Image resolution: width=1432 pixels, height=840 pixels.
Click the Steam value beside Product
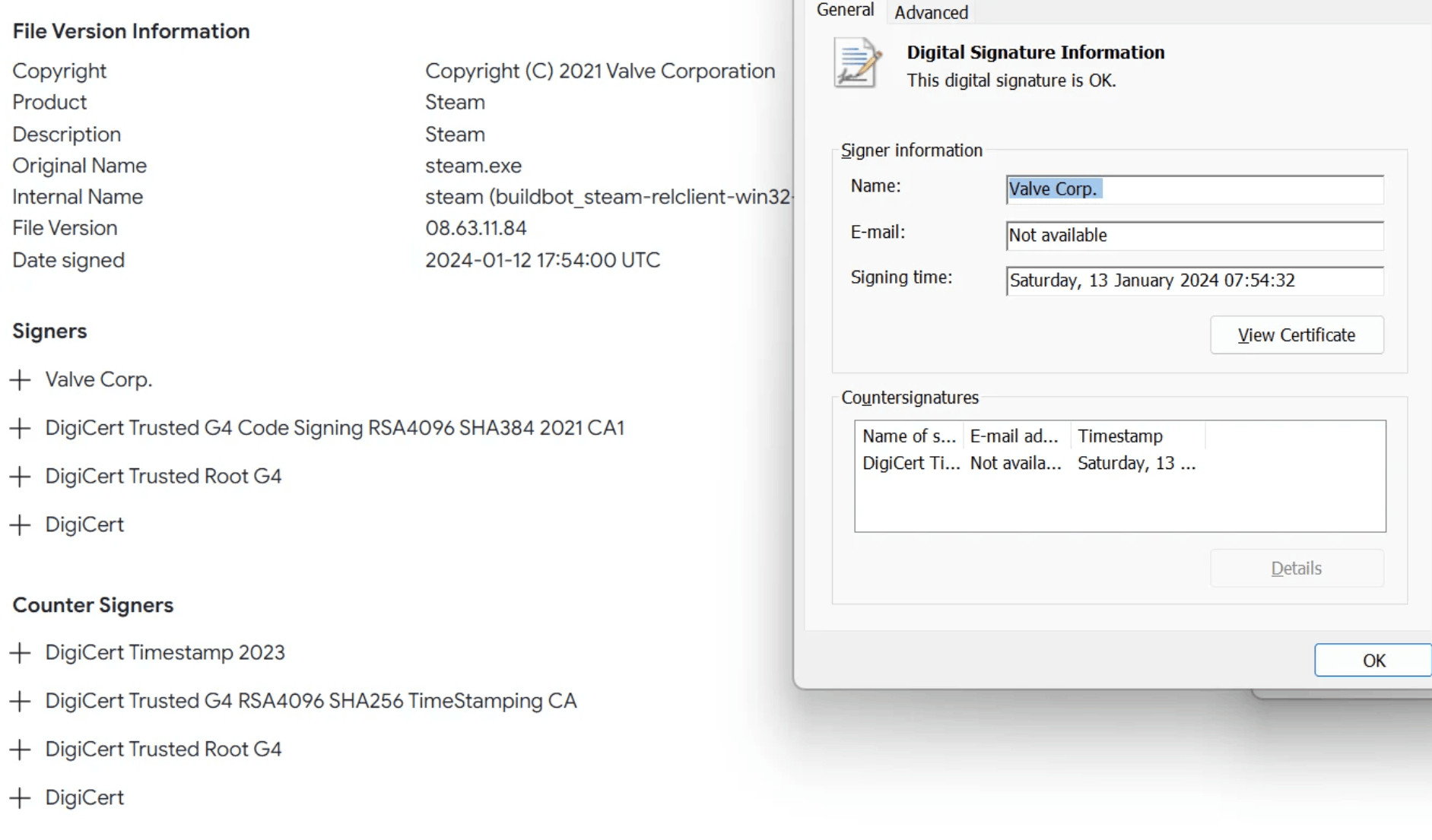tap(455, 102)
